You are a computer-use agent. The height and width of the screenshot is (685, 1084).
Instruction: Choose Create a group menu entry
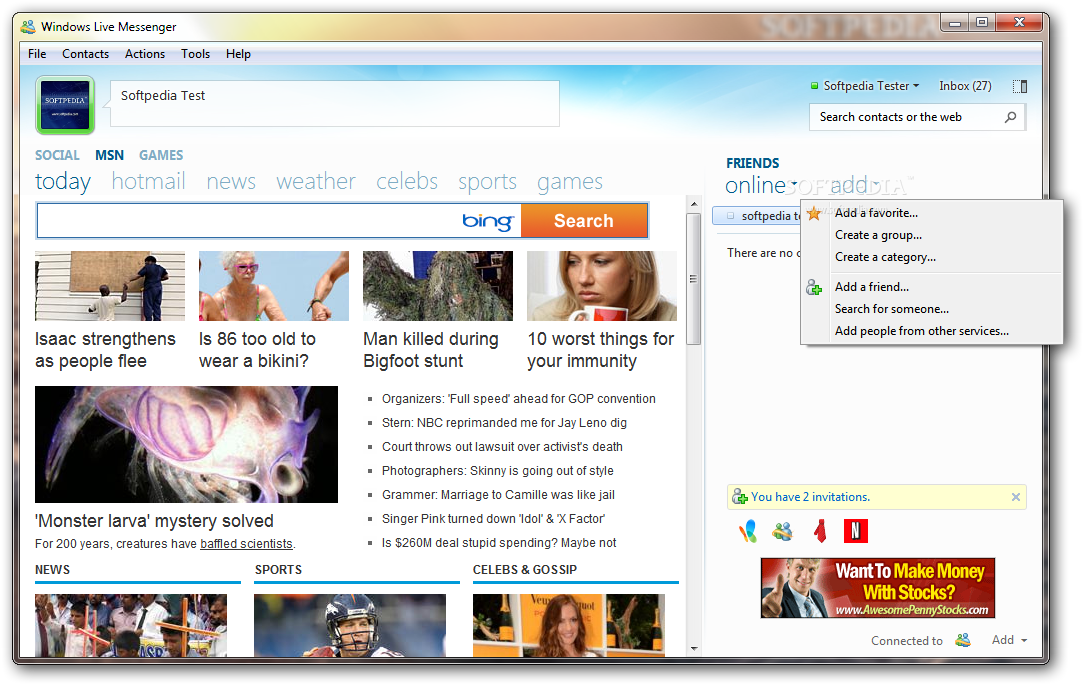click(x=931, y=235)
